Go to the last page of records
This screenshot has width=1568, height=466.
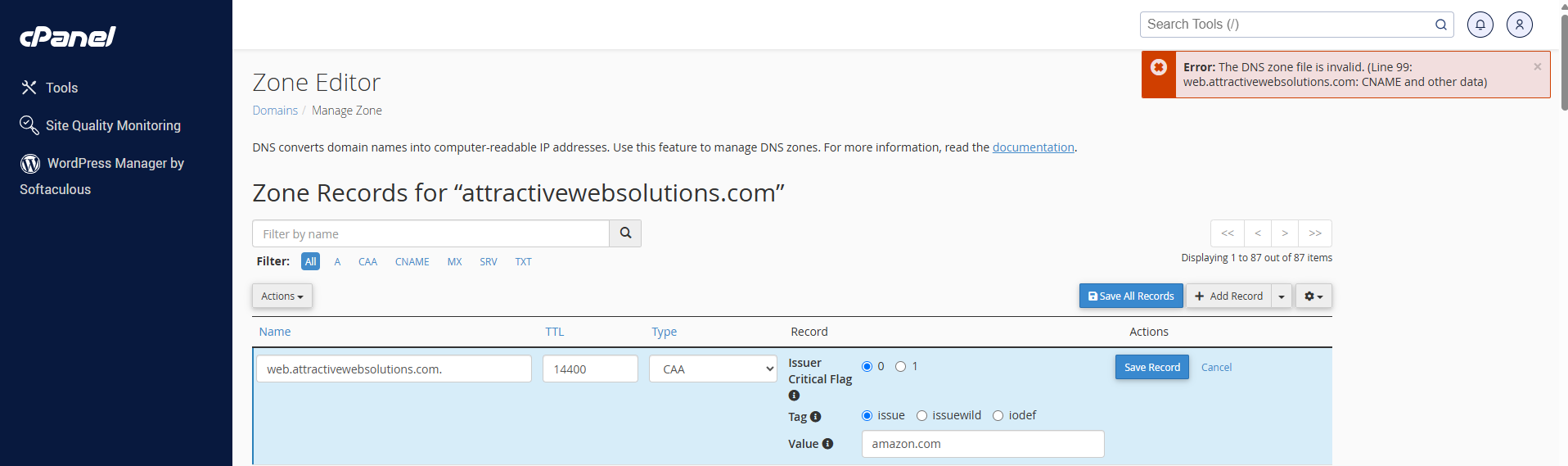tap(1315, 233)
